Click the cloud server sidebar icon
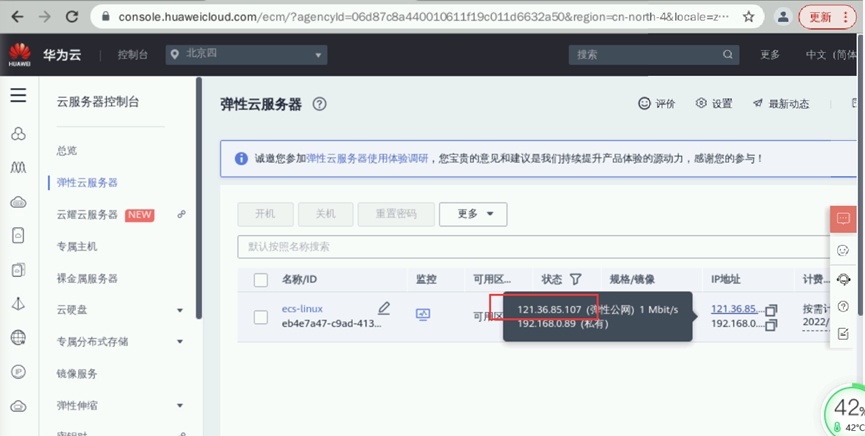This screenshot has height=436, width=865. 18,202
